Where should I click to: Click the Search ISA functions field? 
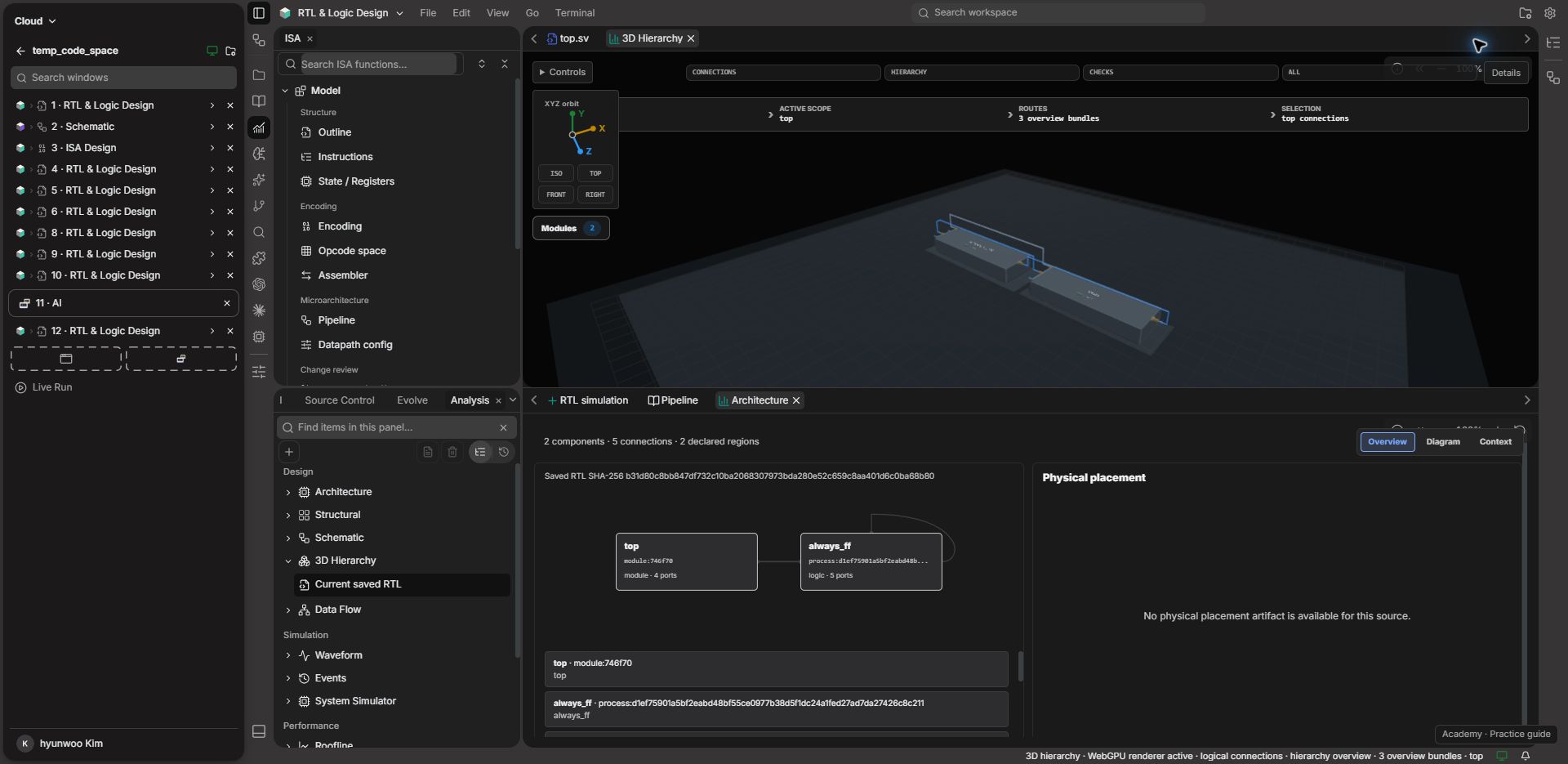(371, 64)
